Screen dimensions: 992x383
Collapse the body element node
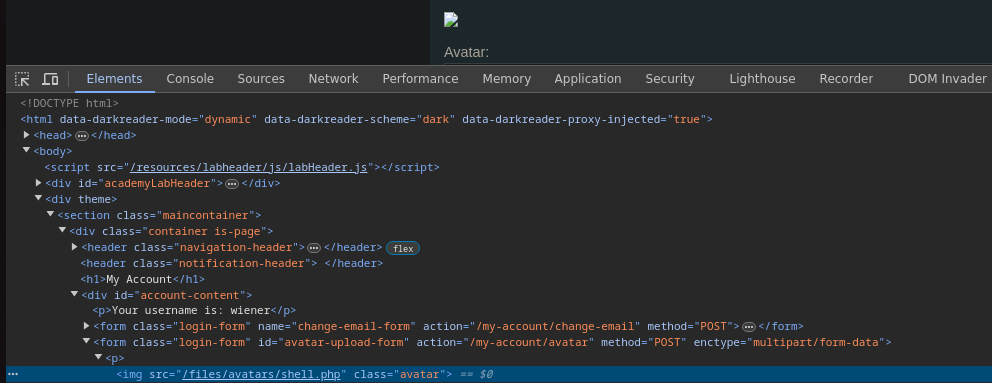27,151
